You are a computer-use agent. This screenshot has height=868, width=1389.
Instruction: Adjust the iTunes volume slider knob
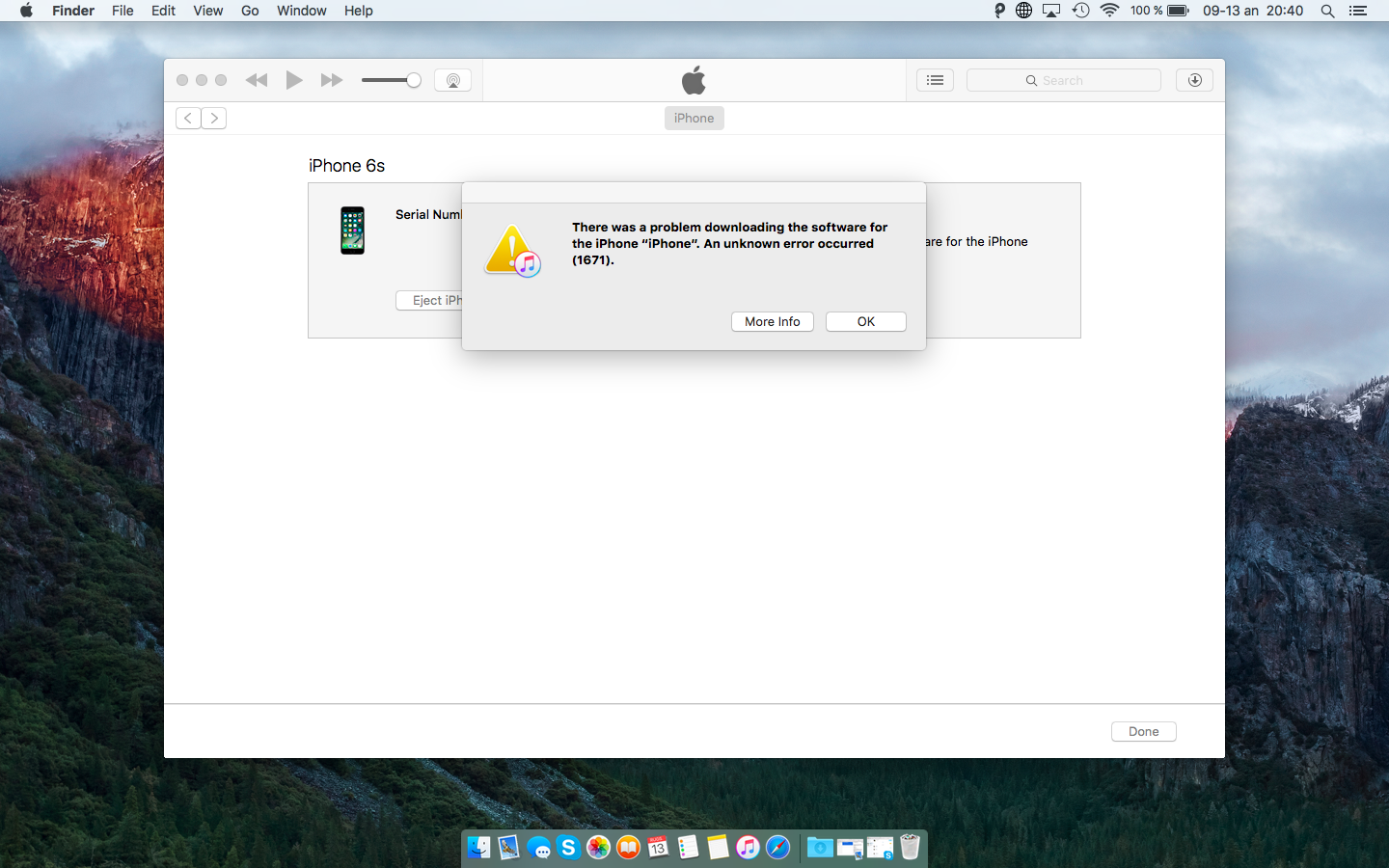[414, 80]
